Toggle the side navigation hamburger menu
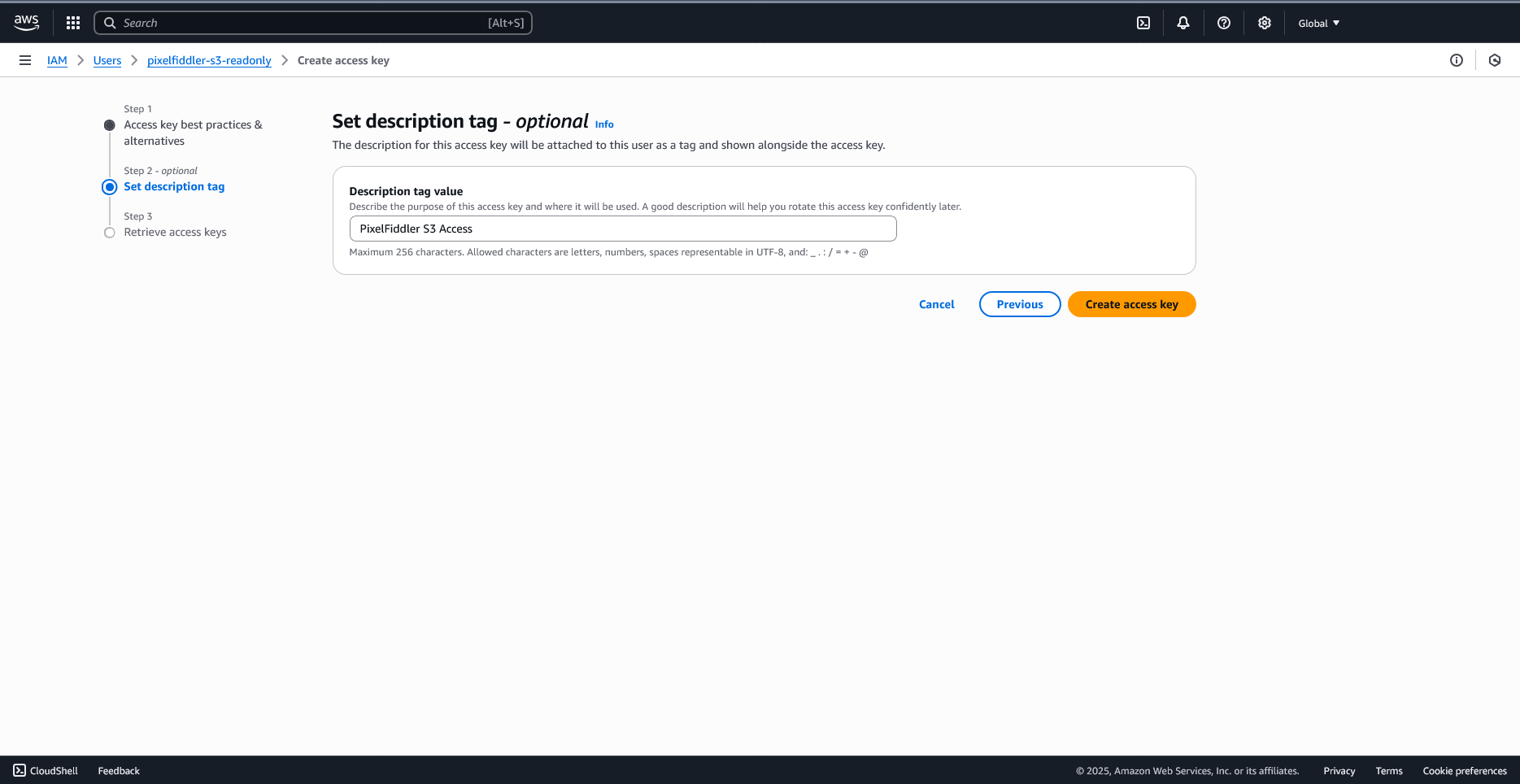This screenshot has height=784, width=1520. [x=25, y=60]
